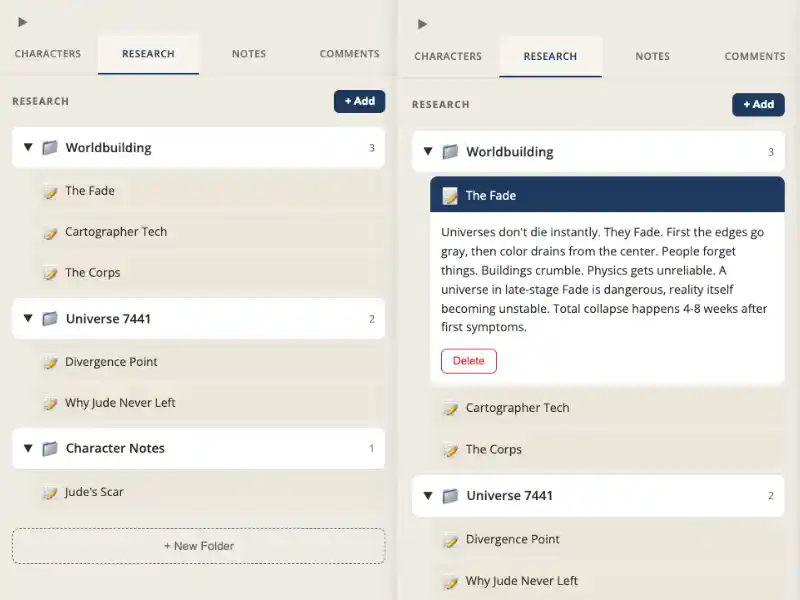
Task: Click the Worldbuilding folder icon in the right panel
Action: click(450, 152)
